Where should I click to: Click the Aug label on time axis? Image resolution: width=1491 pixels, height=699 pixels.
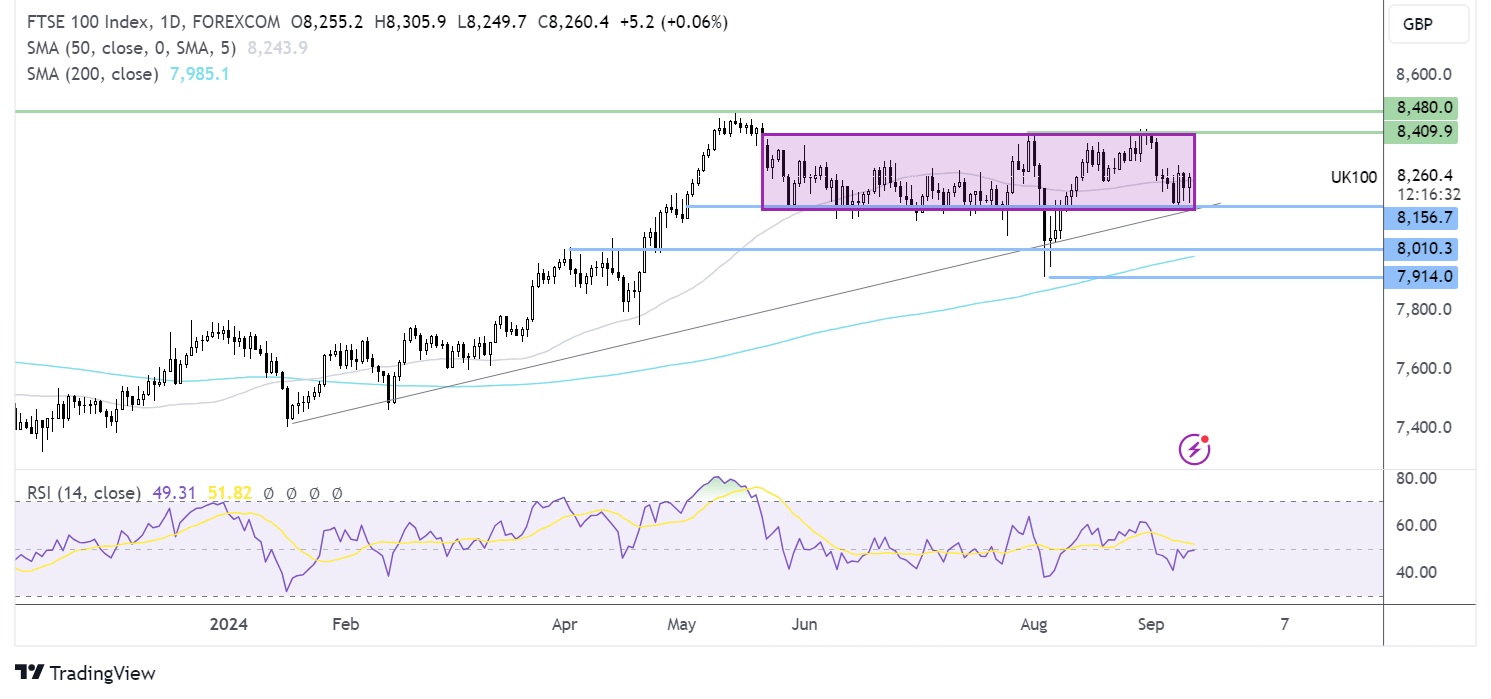(1034, 625)
